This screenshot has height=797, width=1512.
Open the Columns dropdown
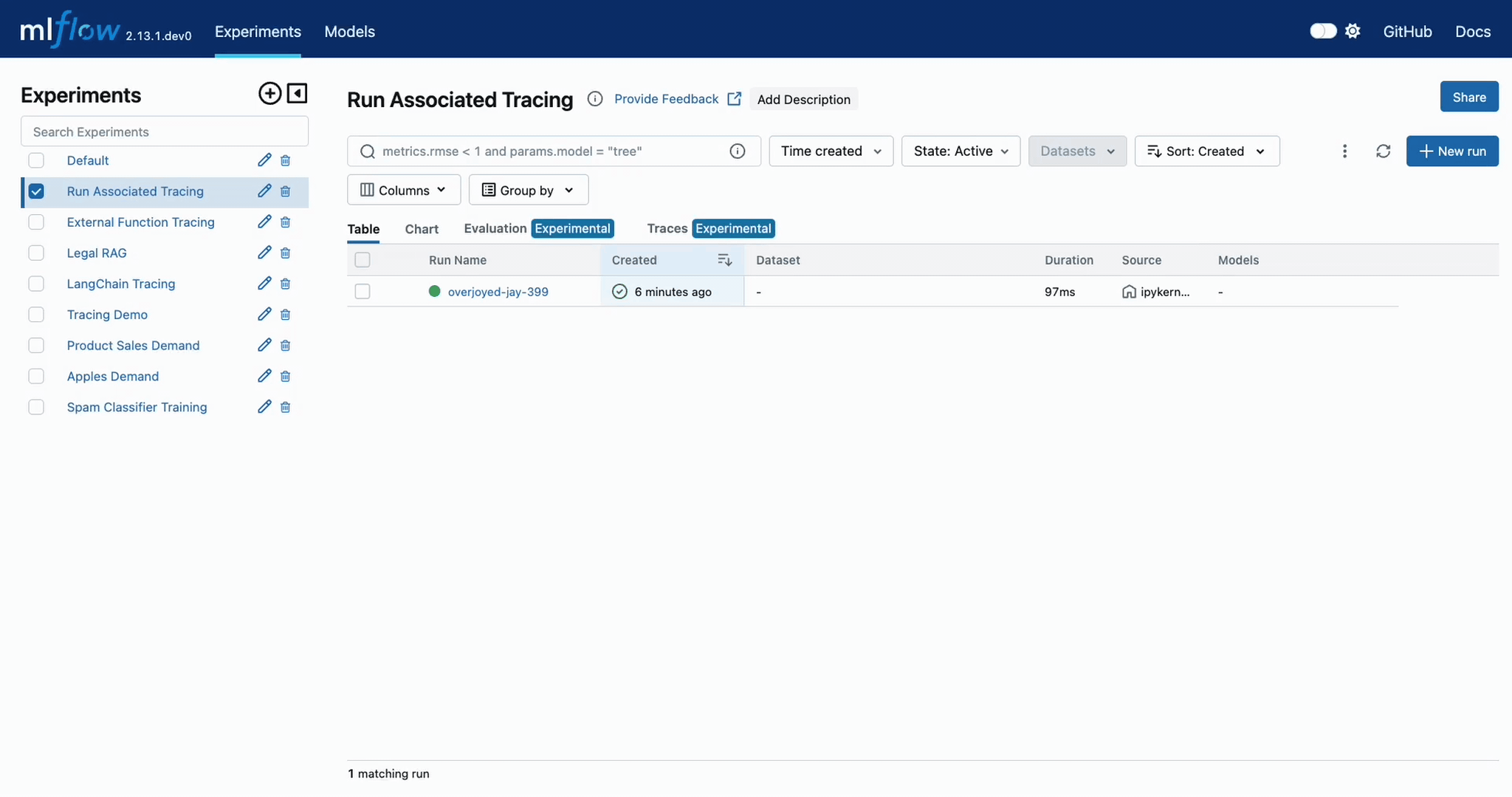coord(404,190)
